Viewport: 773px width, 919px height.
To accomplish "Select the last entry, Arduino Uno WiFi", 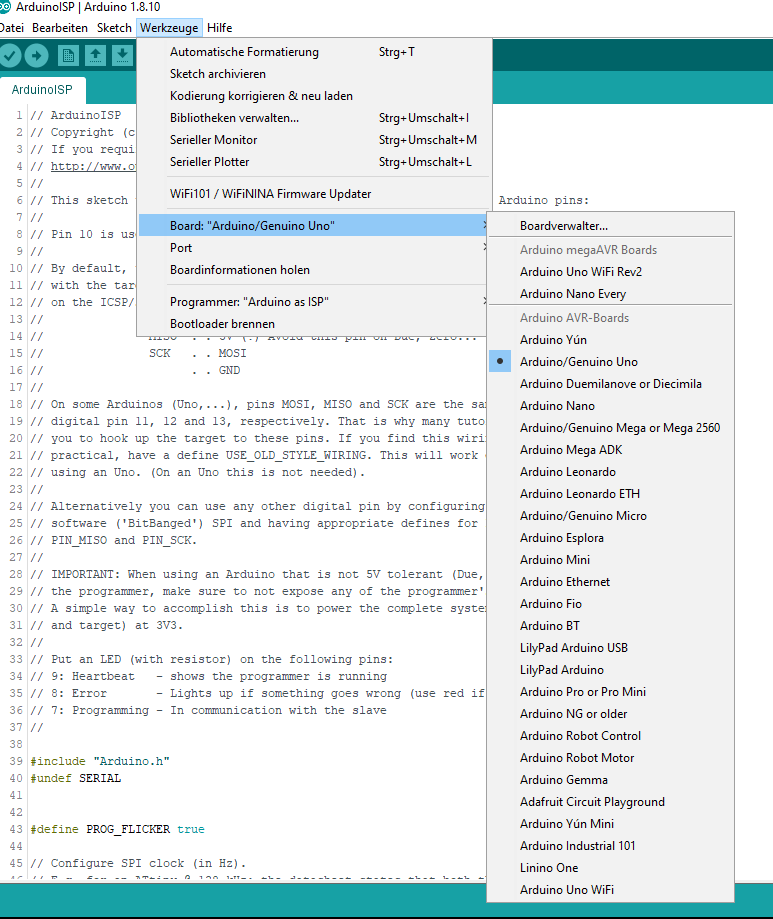I will coord(611,890).
